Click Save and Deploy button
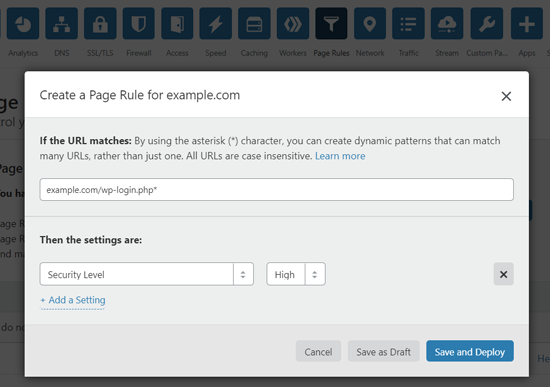Image resolution: width=550 pixels, height=387 pixels. 470,351
